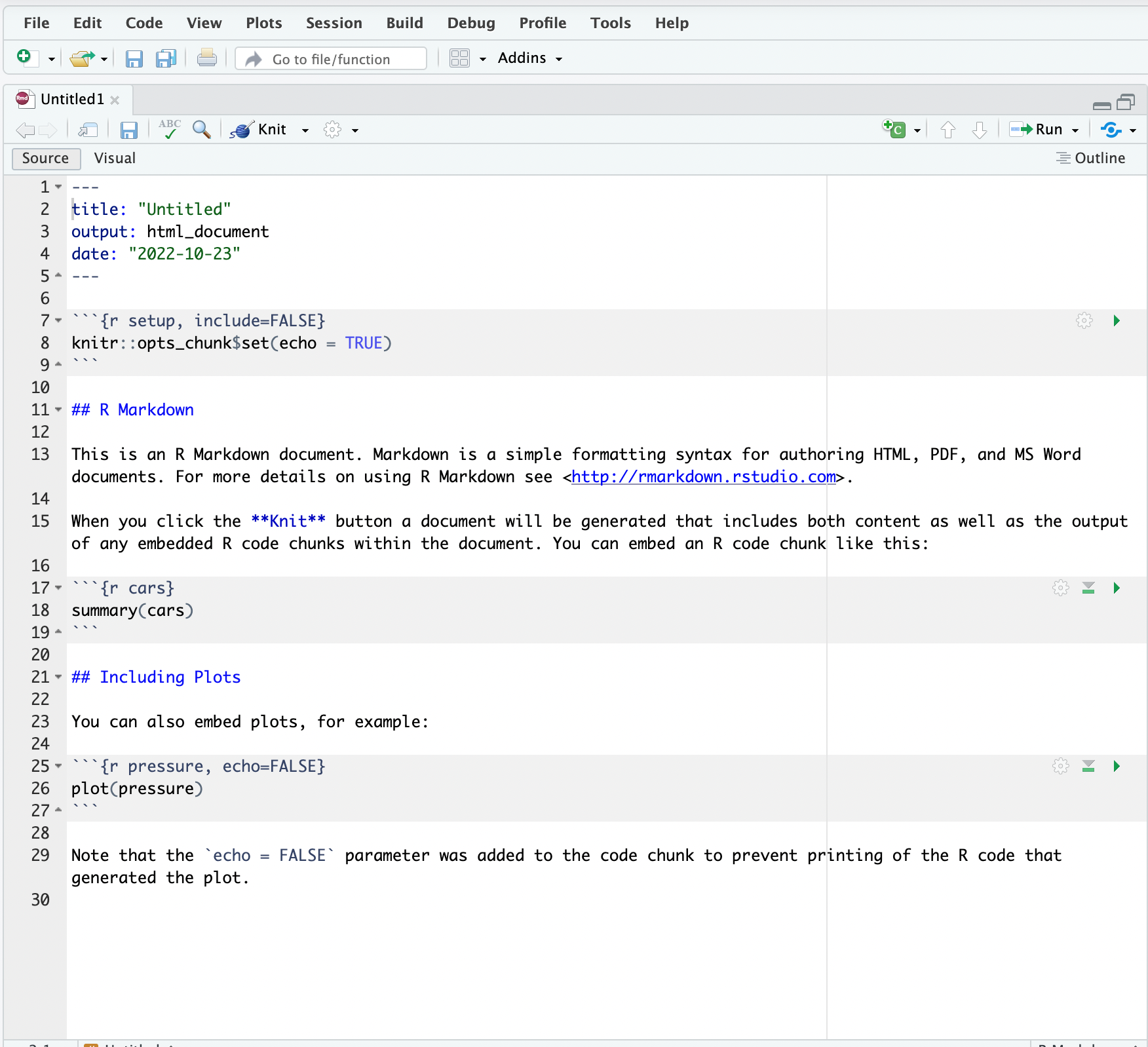Open the File menu
Viewport: 1148px width, 1047px height.
(x=36, y=23)
